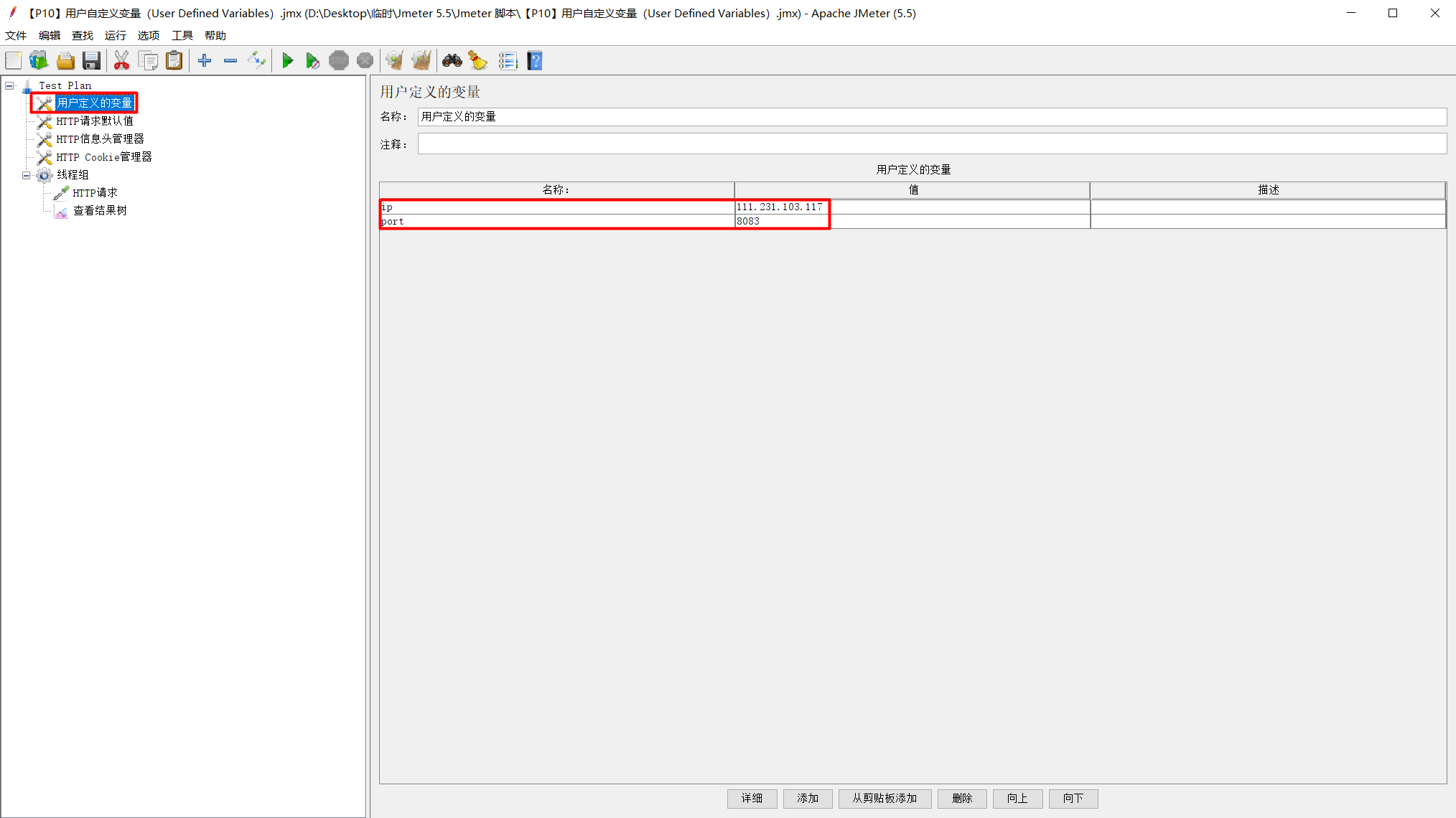Select Test Plan in the tree
This screenshot has width=1456, height=818.
pyautogui.click(x=65, y=85)
